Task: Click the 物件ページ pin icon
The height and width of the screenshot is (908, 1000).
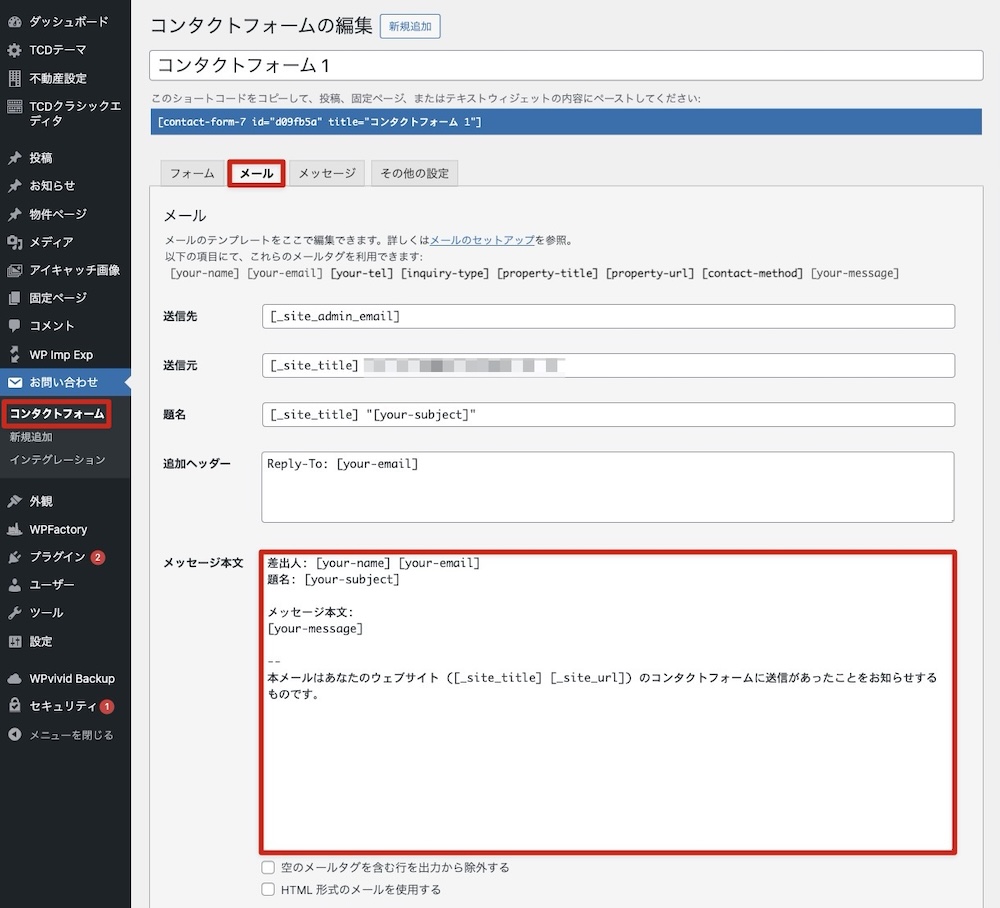Action: (15, 214)
